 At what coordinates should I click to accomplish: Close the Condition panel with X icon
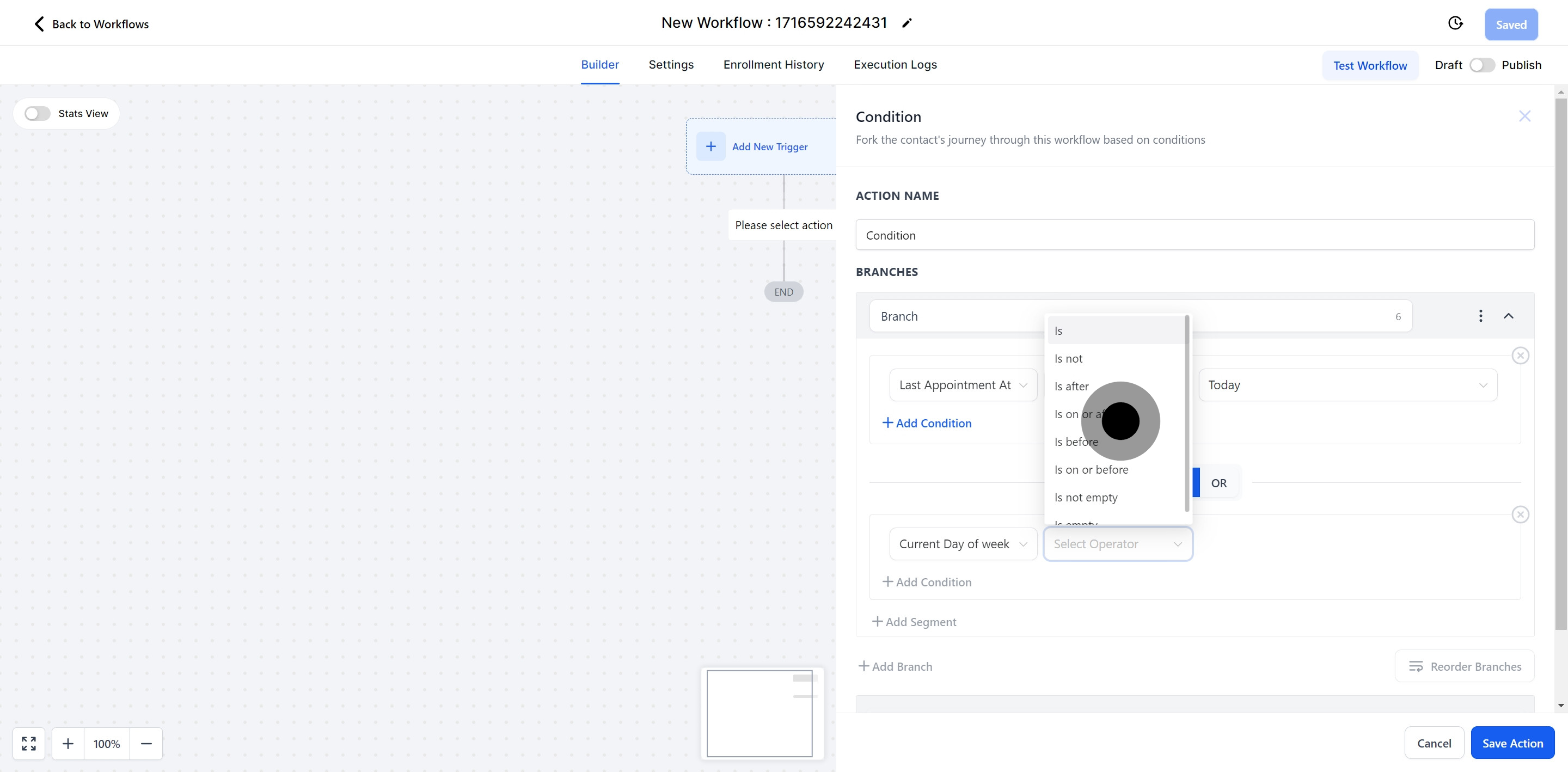click(x=1524, y=117)
